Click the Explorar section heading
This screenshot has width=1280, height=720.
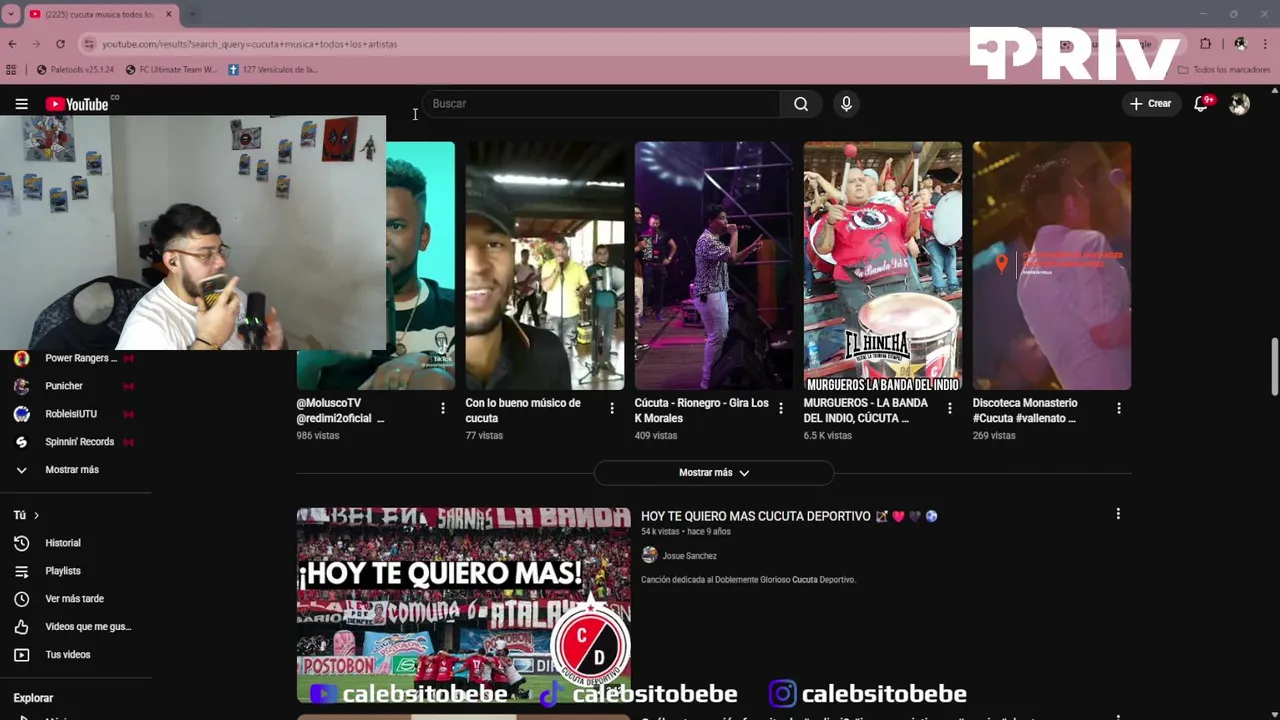coord(33,698)
